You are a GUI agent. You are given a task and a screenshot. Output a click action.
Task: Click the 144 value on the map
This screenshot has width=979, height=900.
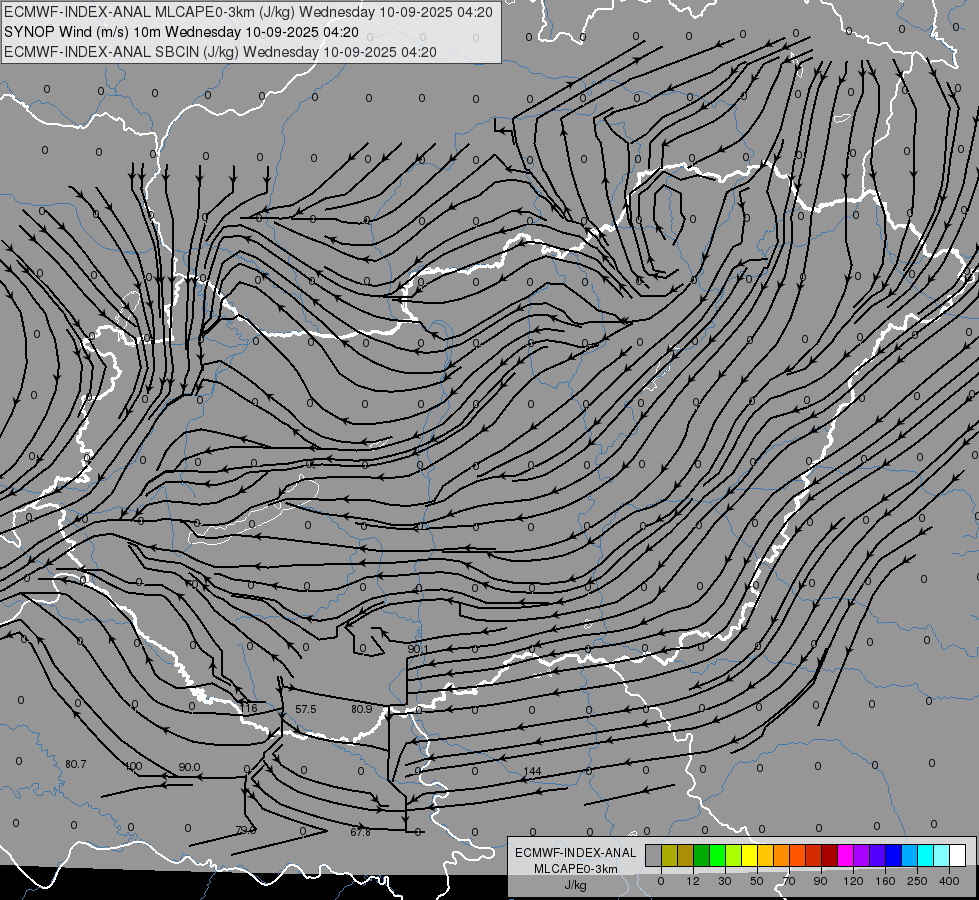(x=532, y=771)
